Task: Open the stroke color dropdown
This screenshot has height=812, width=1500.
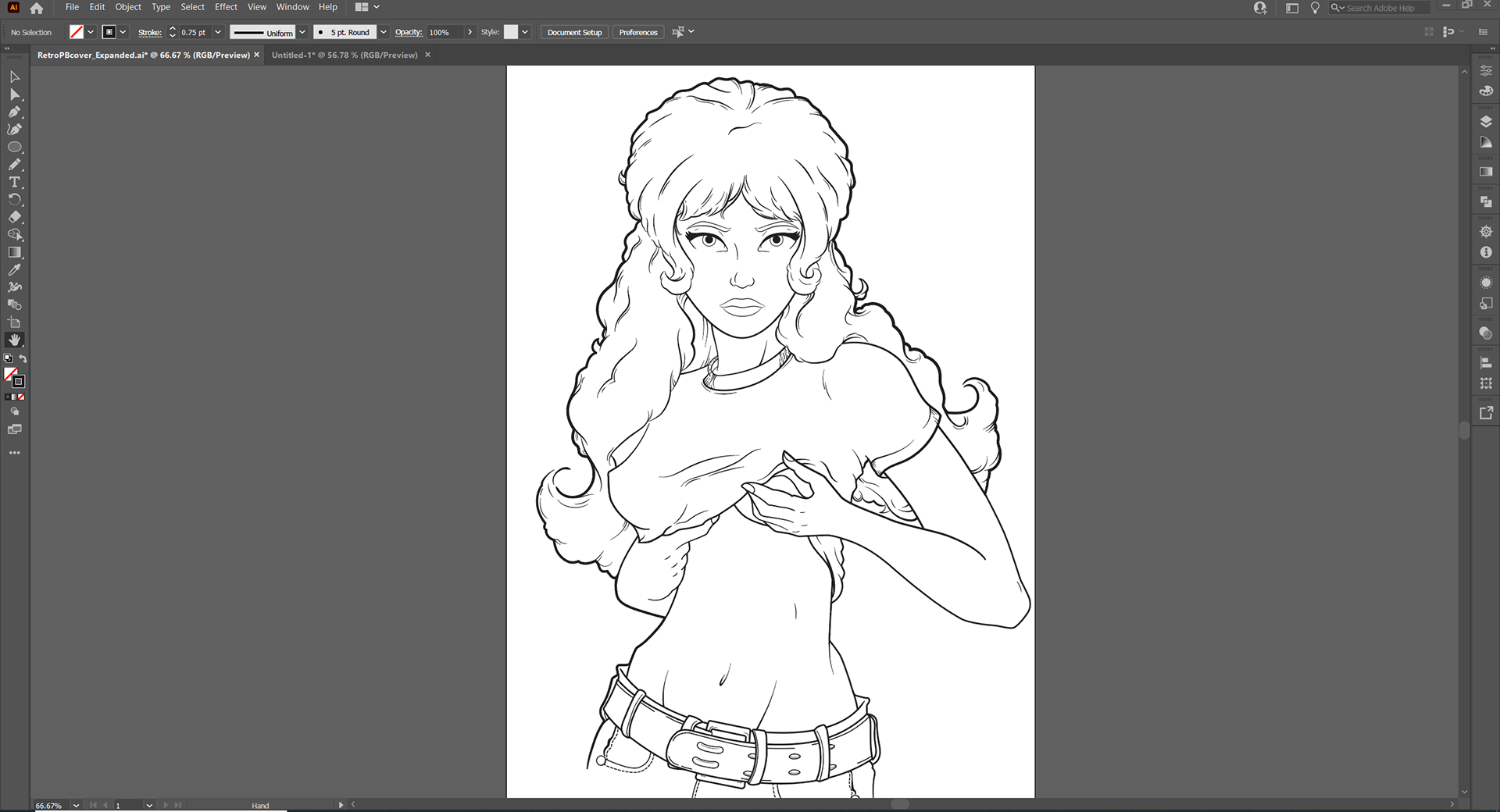Action: pos(123,32)
